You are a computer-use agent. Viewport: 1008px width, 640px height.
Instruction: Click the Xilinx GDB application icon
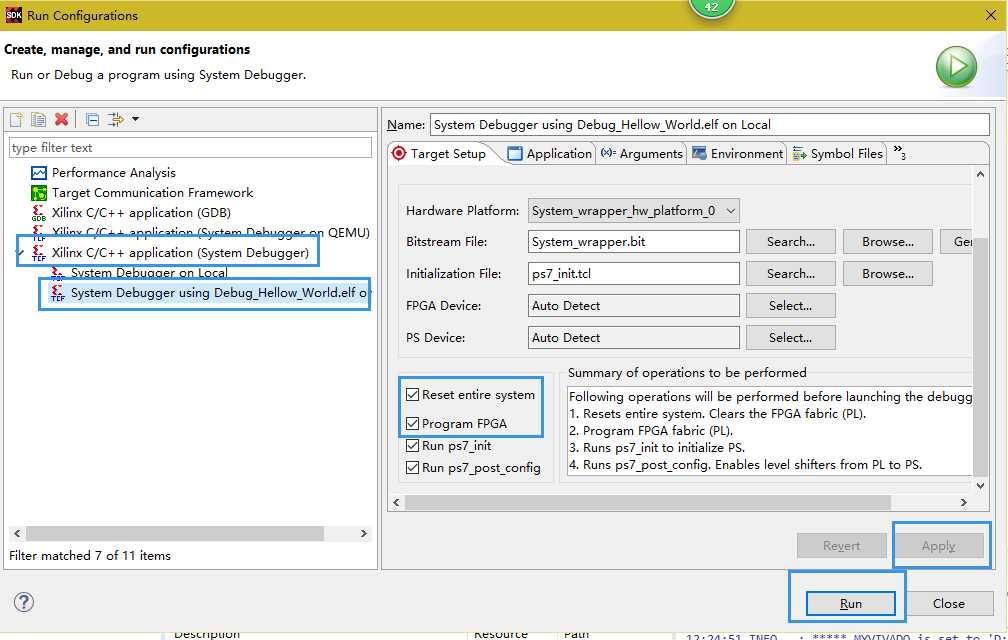(x=39, y=213)
